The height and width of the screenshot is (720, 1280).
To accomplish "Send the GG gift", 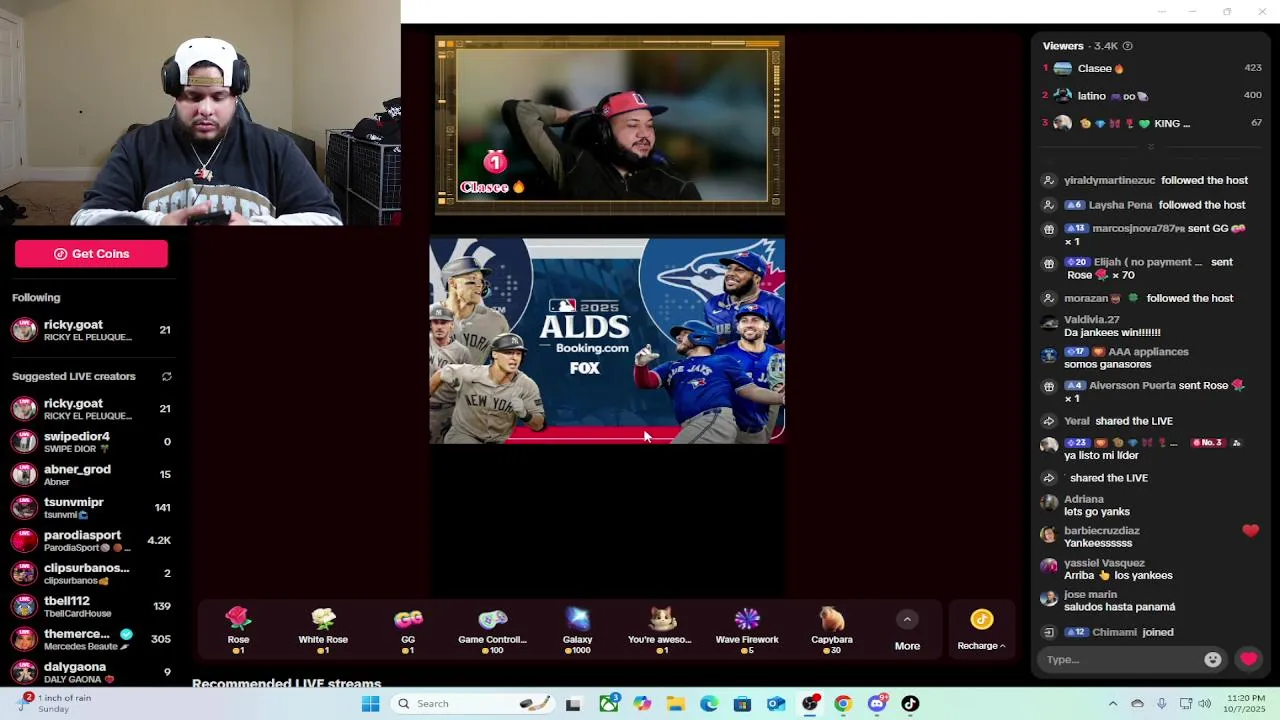I will [x=408, y=631].
